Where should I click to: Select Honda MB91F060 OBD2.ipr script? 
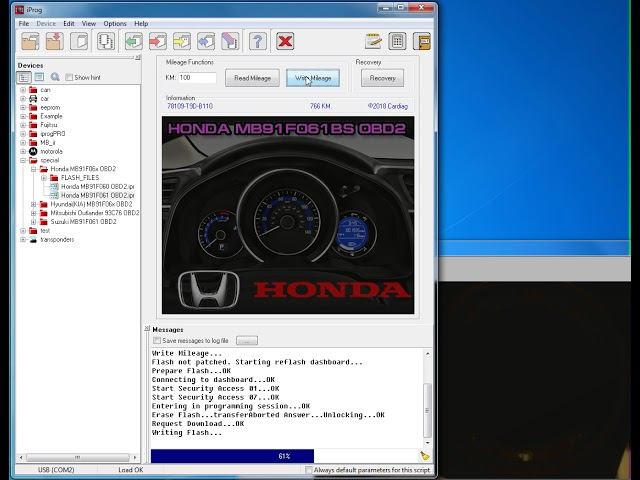click(98, 187)
